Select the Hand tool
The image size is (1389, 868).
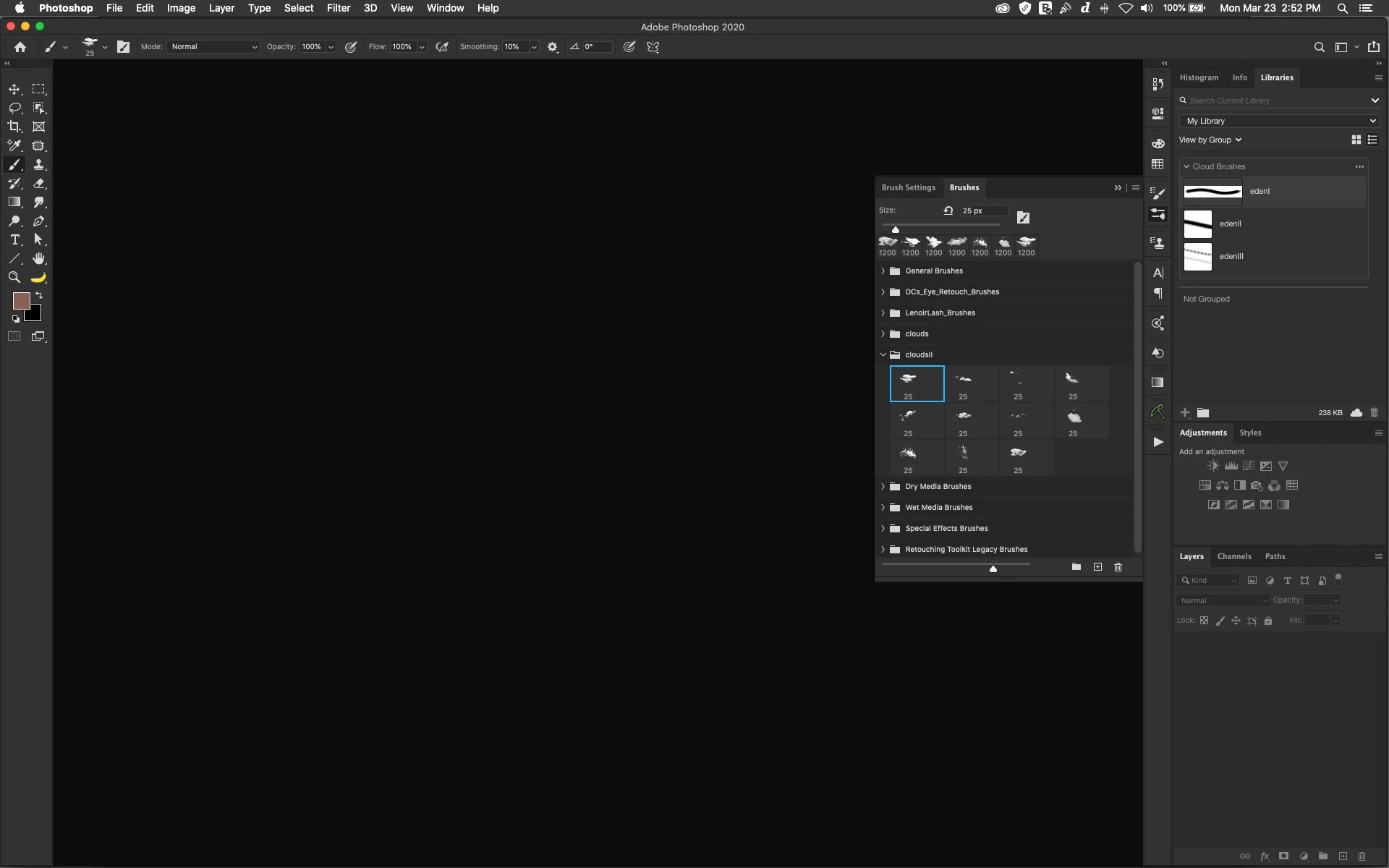(39, 258)
